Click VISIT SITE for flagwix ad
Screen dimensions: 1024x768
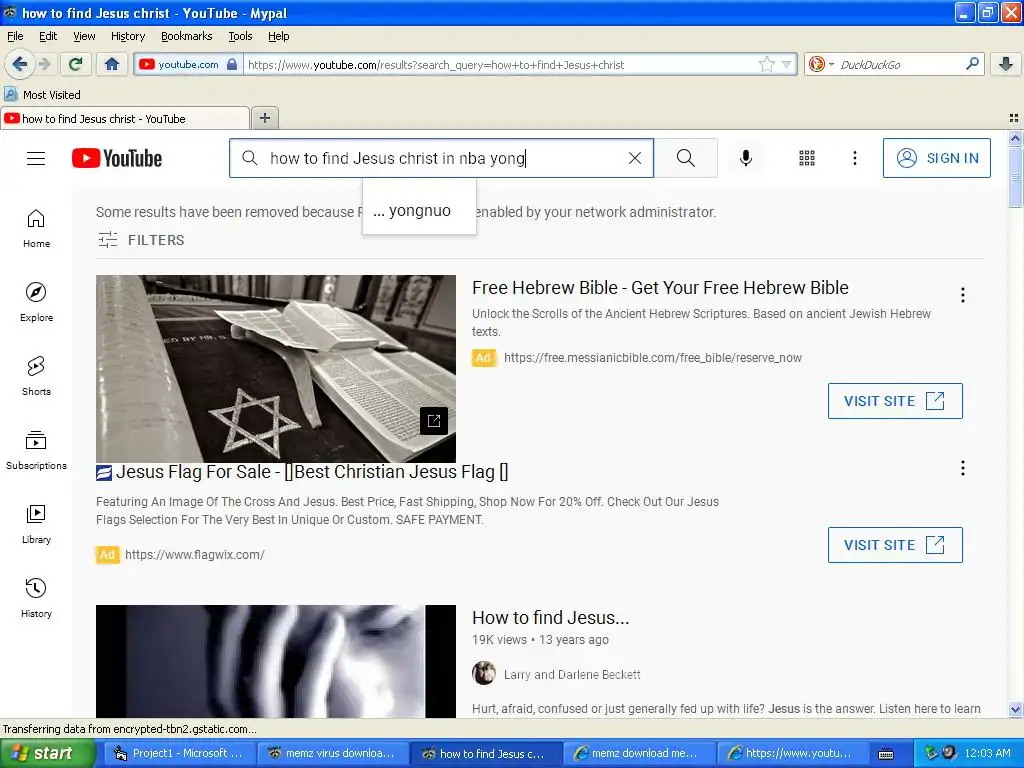click(x=895, y=545)
